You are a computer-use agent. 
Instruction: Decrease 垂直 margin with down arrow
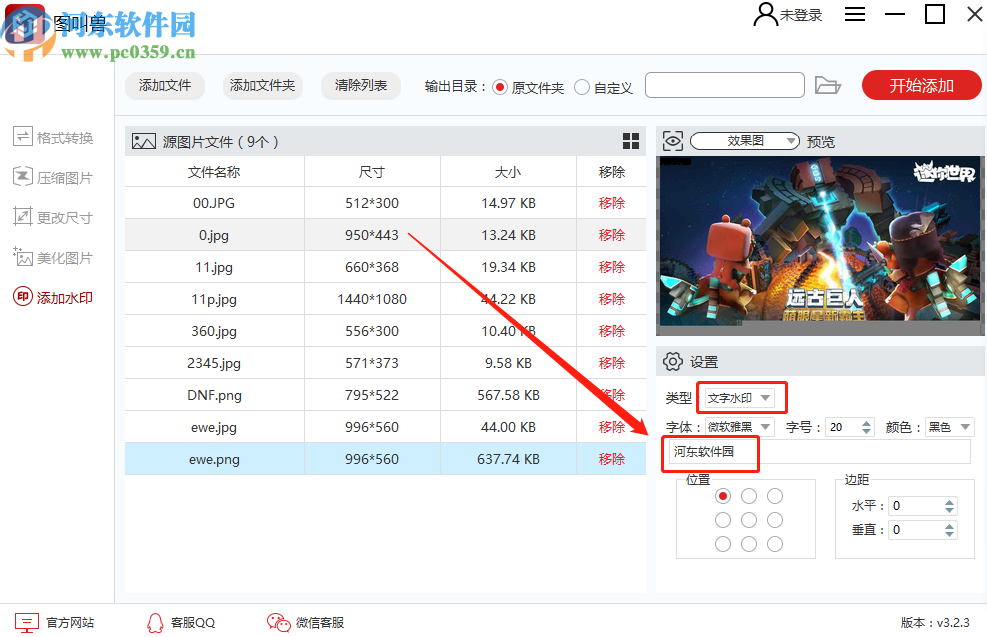coord(949,534)
